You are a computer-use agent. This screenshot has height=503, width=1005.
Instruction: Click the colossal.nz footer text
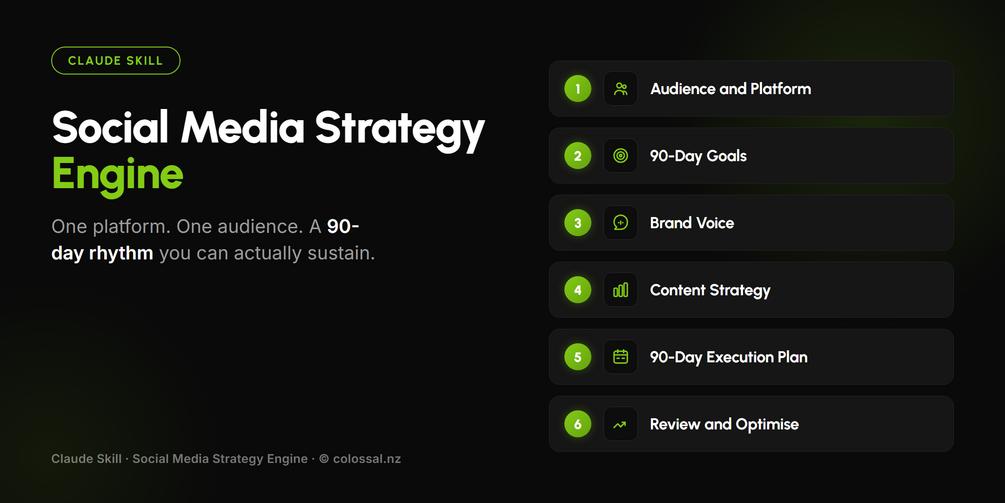[367, 459]
